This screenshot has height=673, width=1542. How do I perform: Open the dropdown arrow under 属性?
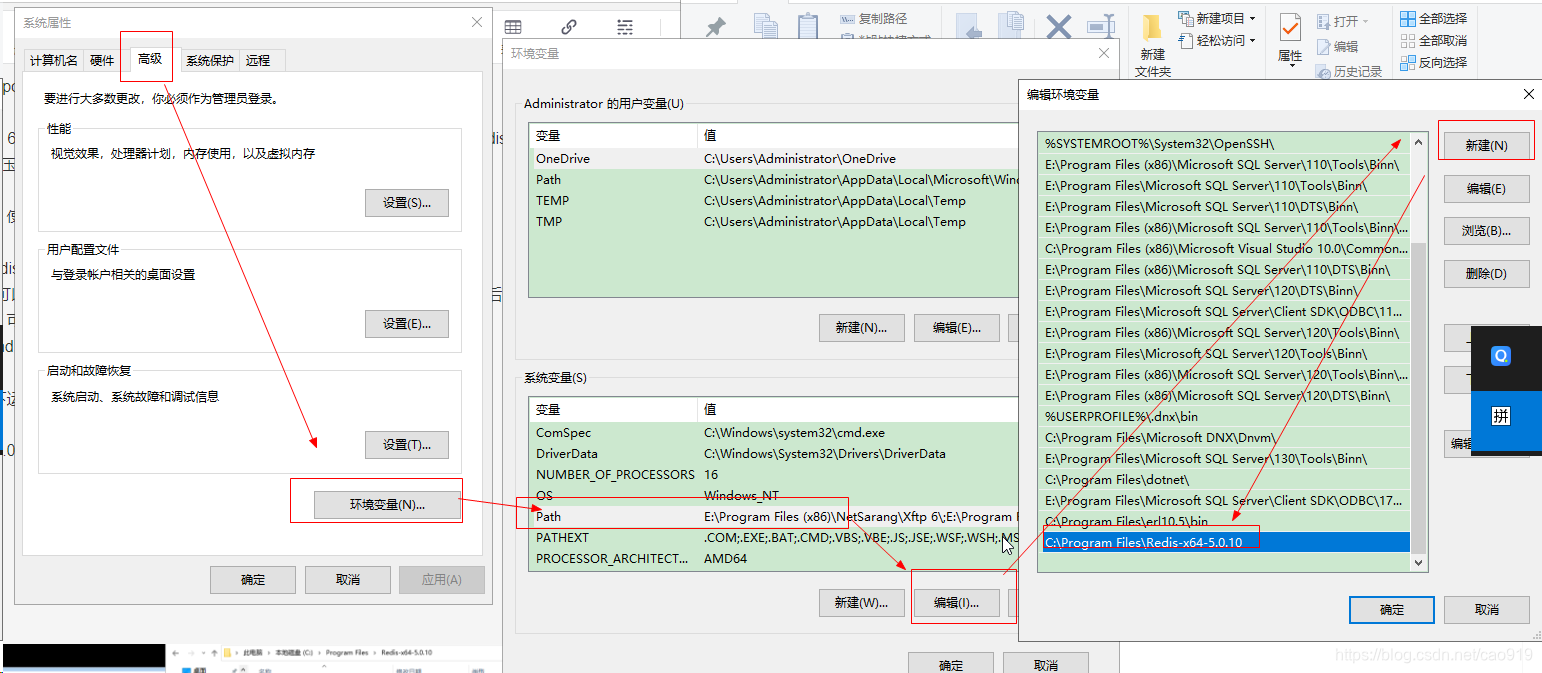tap(1291, 66)
